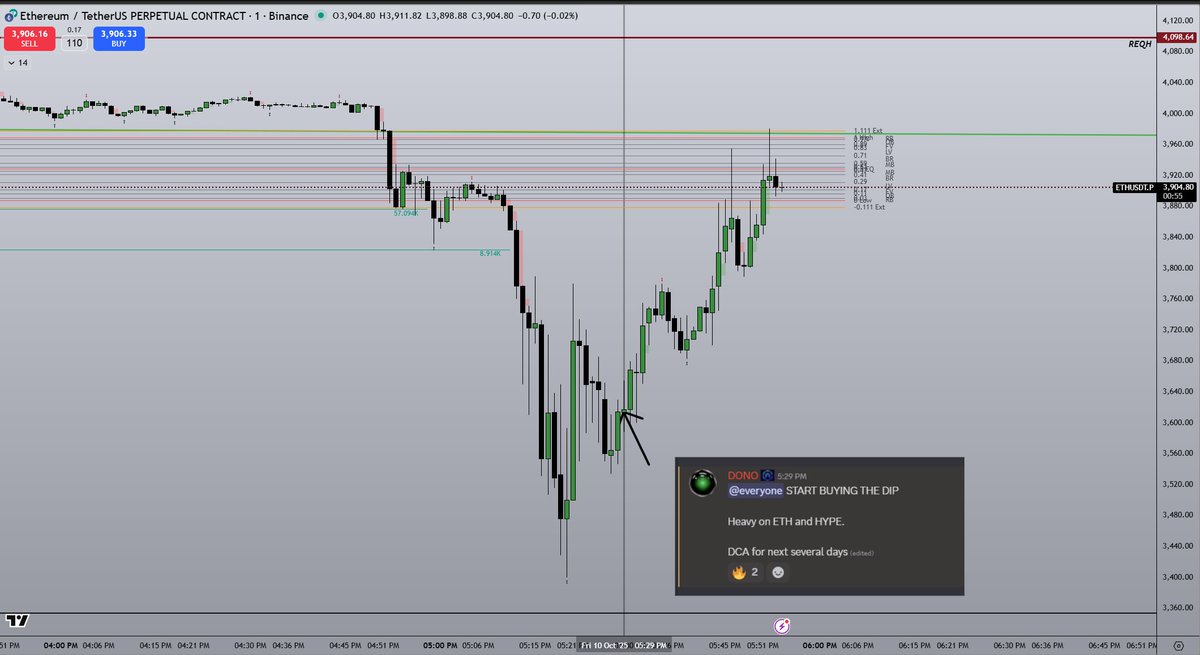Click the ETHUSDT.P symbol price tag
The image size is (1200, 655).
pyautogui.click(x=1135, y=187)
